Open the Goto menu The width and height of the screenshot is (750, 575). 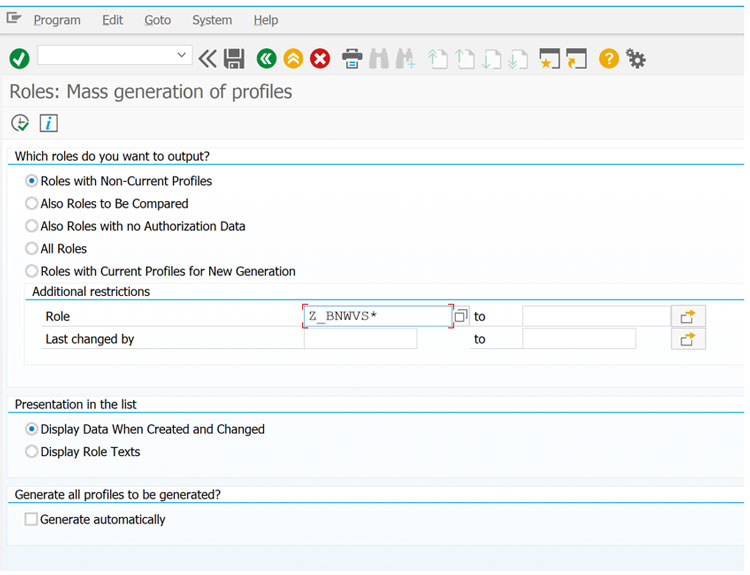[x=157, y=20]
